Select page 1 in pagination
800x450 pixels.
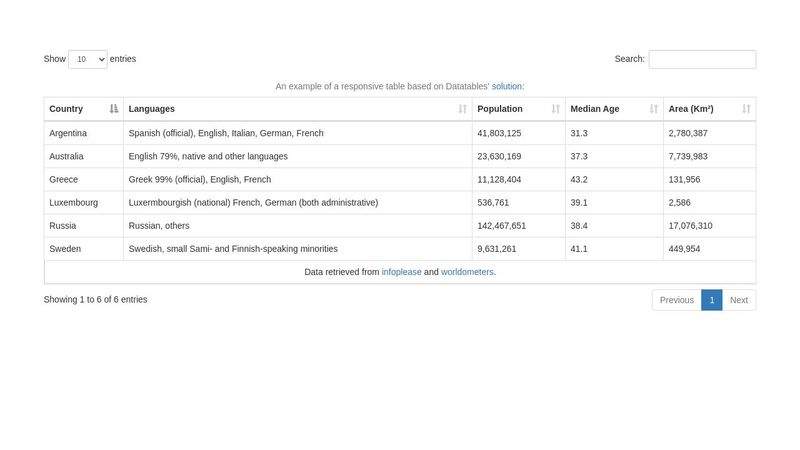pyautogui.click(x=712, y=300)
